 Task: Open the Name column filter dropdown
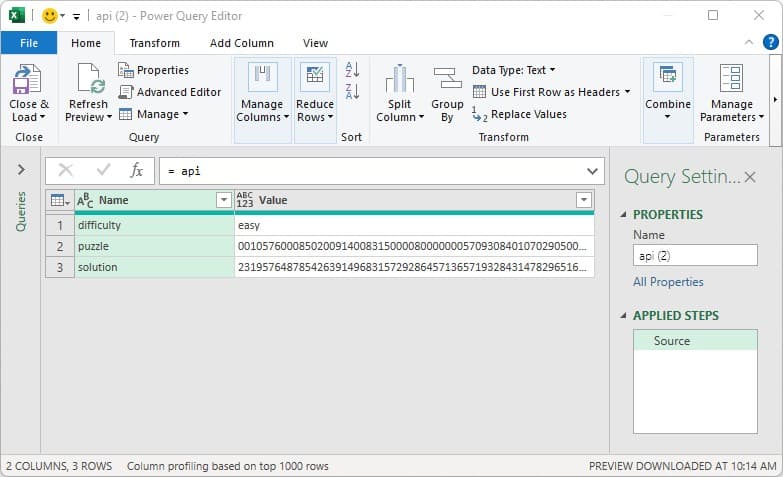coord(224,200)
